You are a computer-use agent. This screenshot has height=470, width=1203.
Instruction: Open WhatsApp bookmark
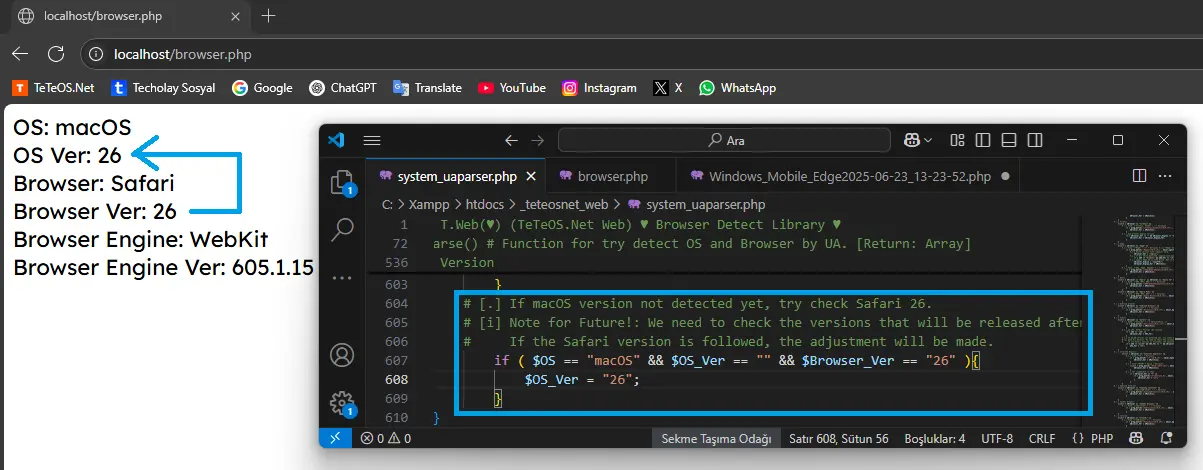coord(738,88)
